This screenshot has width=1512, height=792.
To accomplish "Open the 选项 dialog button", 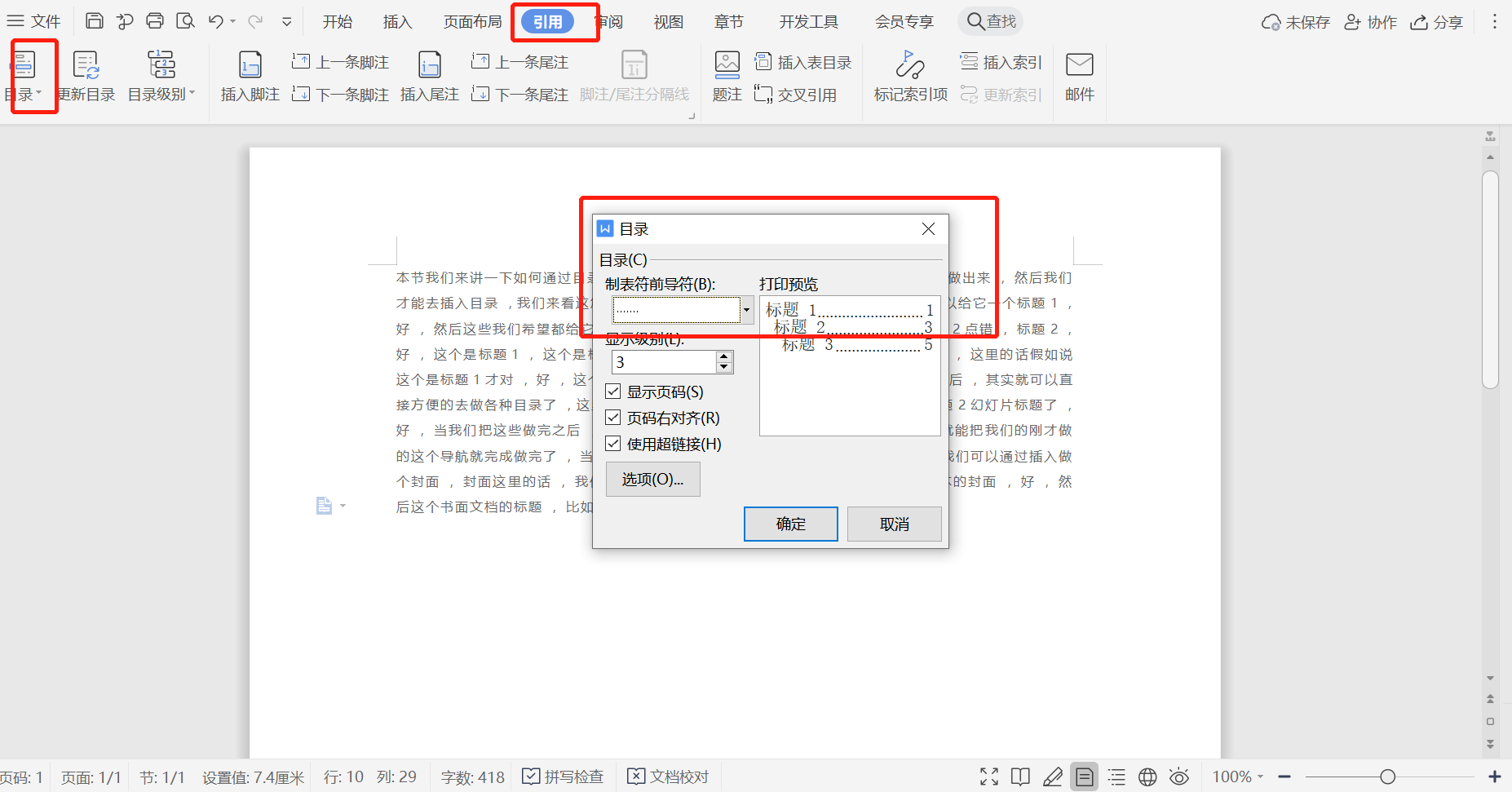I will coord(652,479).
